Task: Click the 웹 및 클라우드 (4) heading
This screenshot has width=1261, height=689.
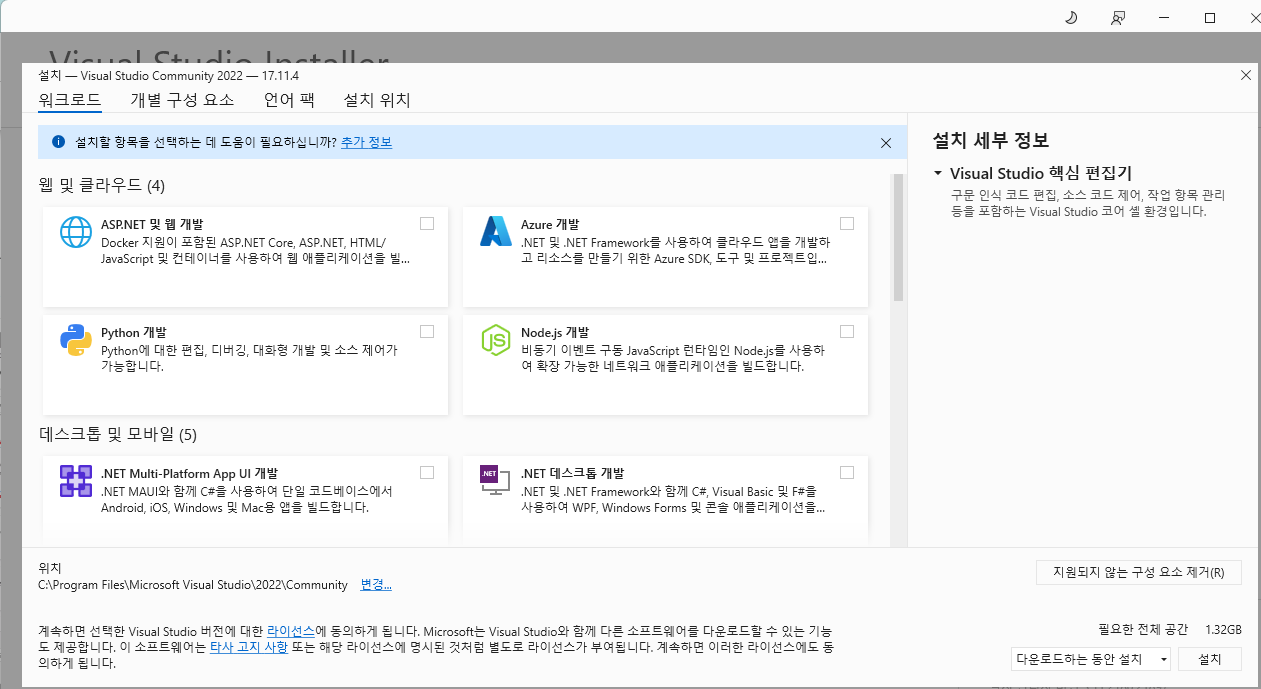Action: tap(102, 185)
